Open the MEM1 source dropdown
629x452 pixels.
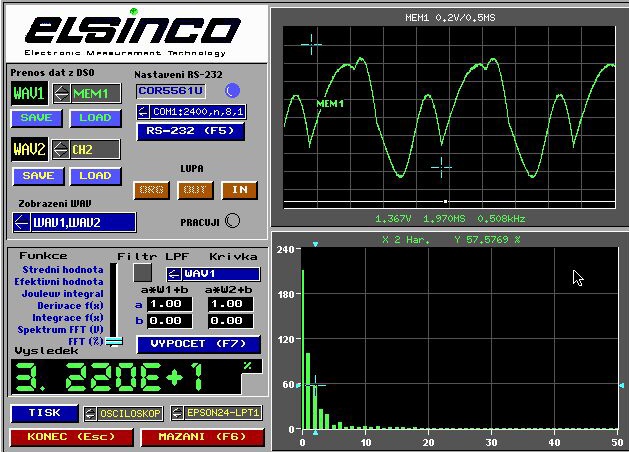tap(95, 93)
